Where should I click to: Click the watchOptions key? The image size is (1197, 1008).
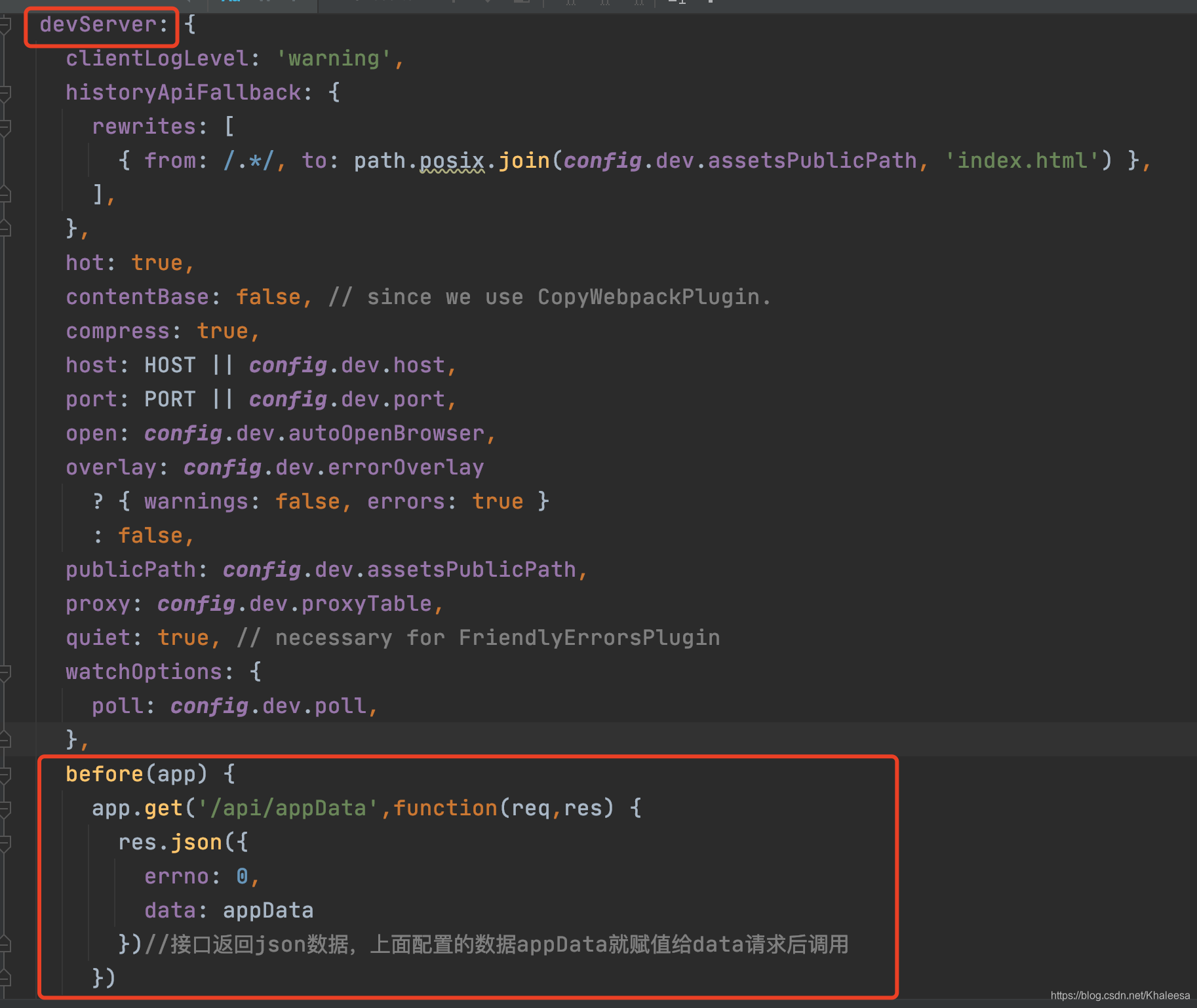(144, 672)
